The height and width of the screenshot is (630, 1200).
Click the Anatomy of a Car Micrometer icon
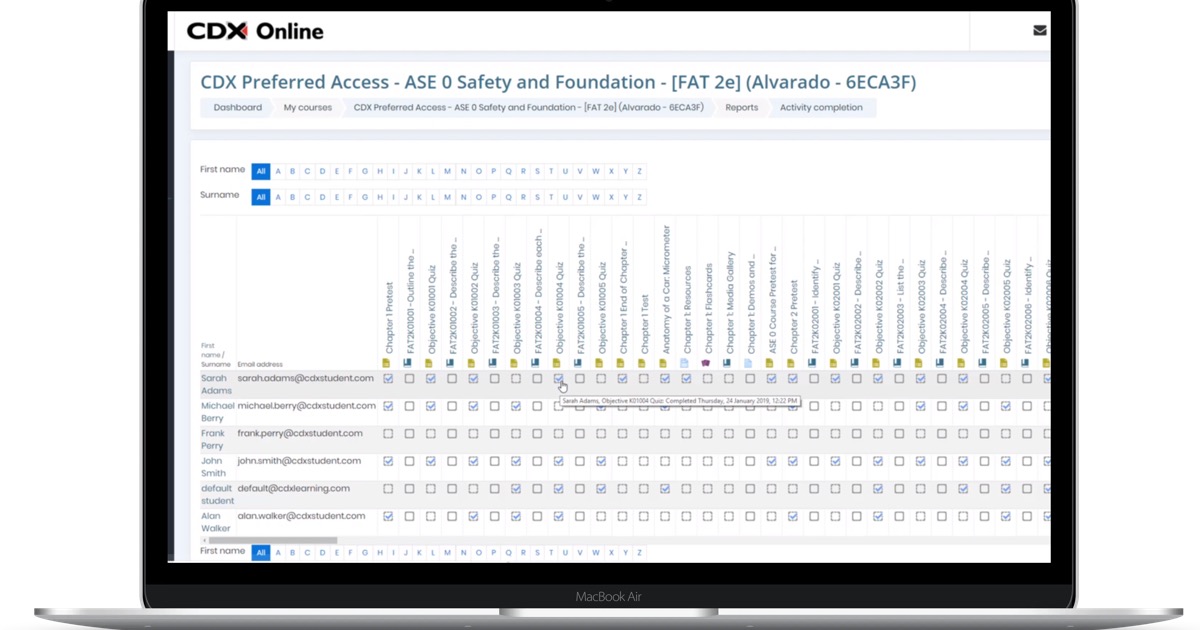tap(664, 363)
